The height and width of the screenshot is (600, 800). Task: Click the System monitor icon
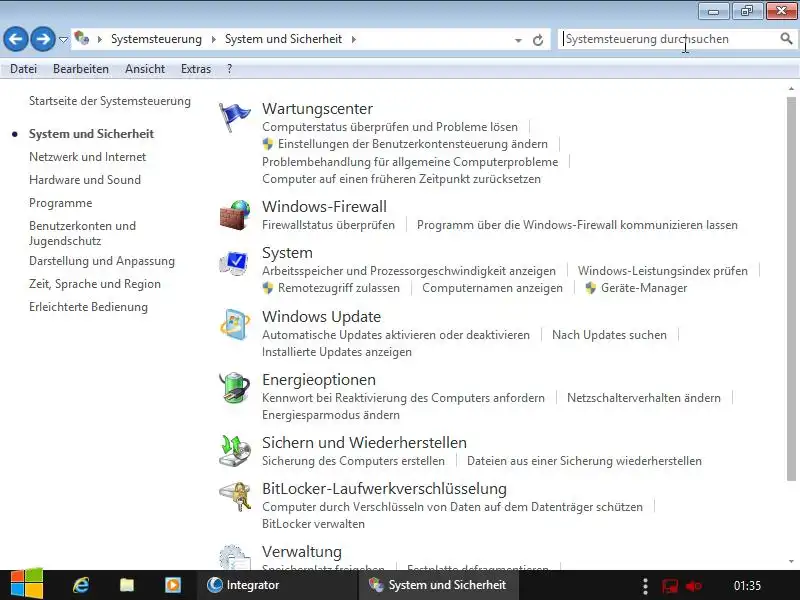pyautogui.click(x=234, y=263)
